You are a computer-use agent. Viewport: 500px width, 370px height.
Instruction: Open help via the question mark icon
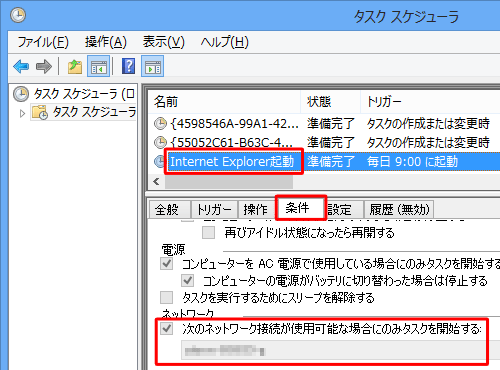click(128, 66)
